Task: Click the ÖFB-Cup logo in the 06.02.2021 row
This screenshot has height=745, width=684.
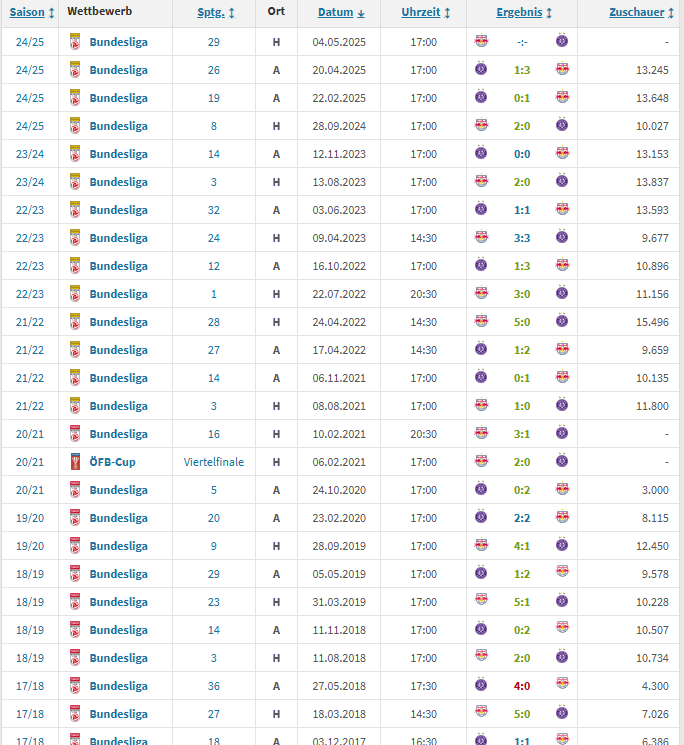Action: click(x=76, y=462)
